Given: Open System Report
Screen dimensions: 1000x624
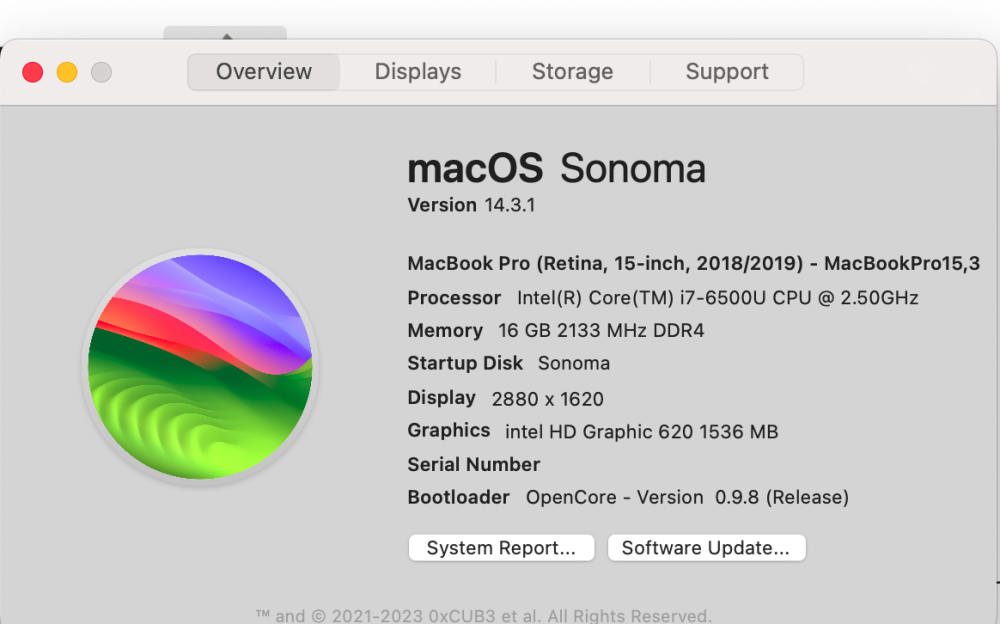Looking at the screenshot, I should 501,548.
